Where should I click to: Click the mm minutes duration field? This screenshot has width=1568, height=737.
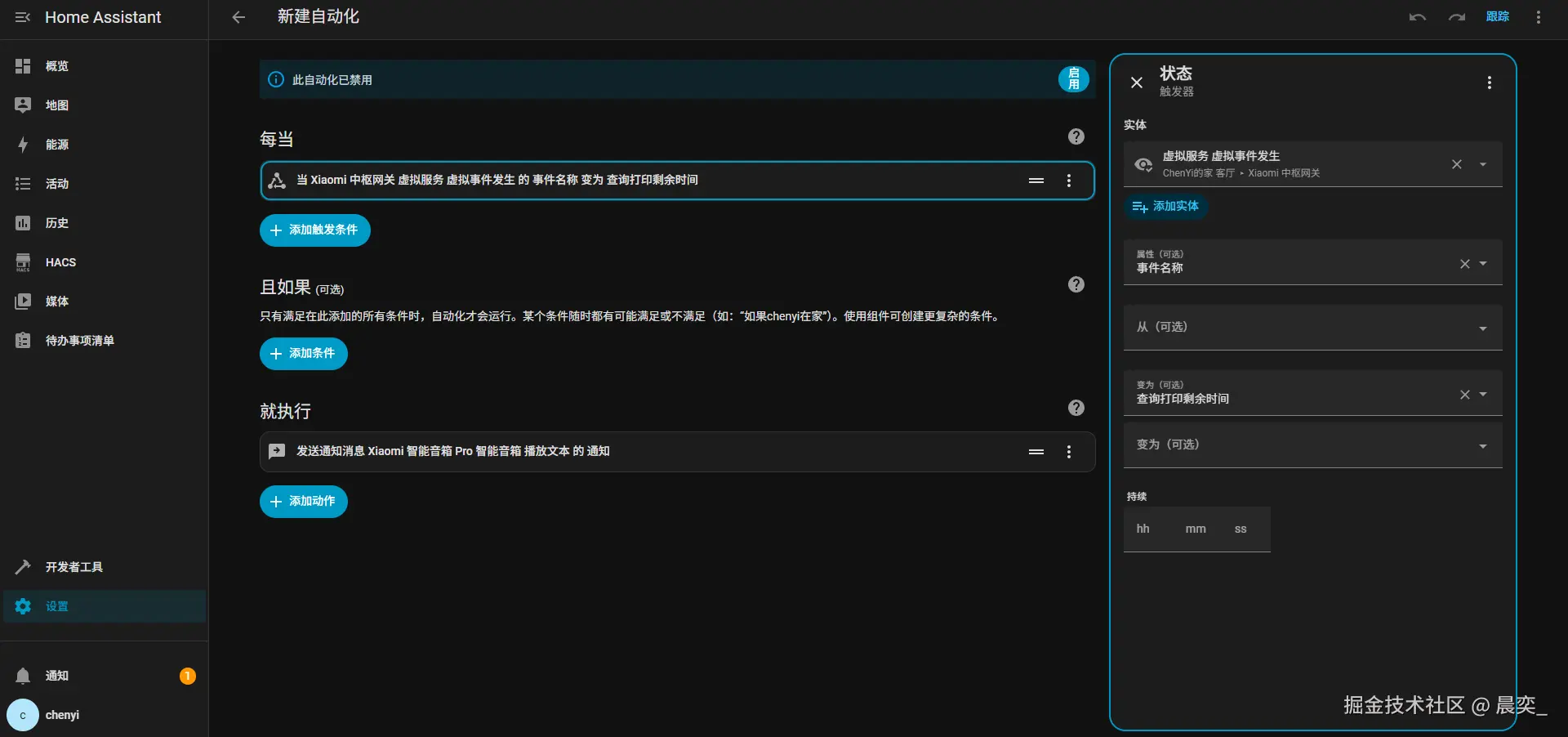(1196, 529)
